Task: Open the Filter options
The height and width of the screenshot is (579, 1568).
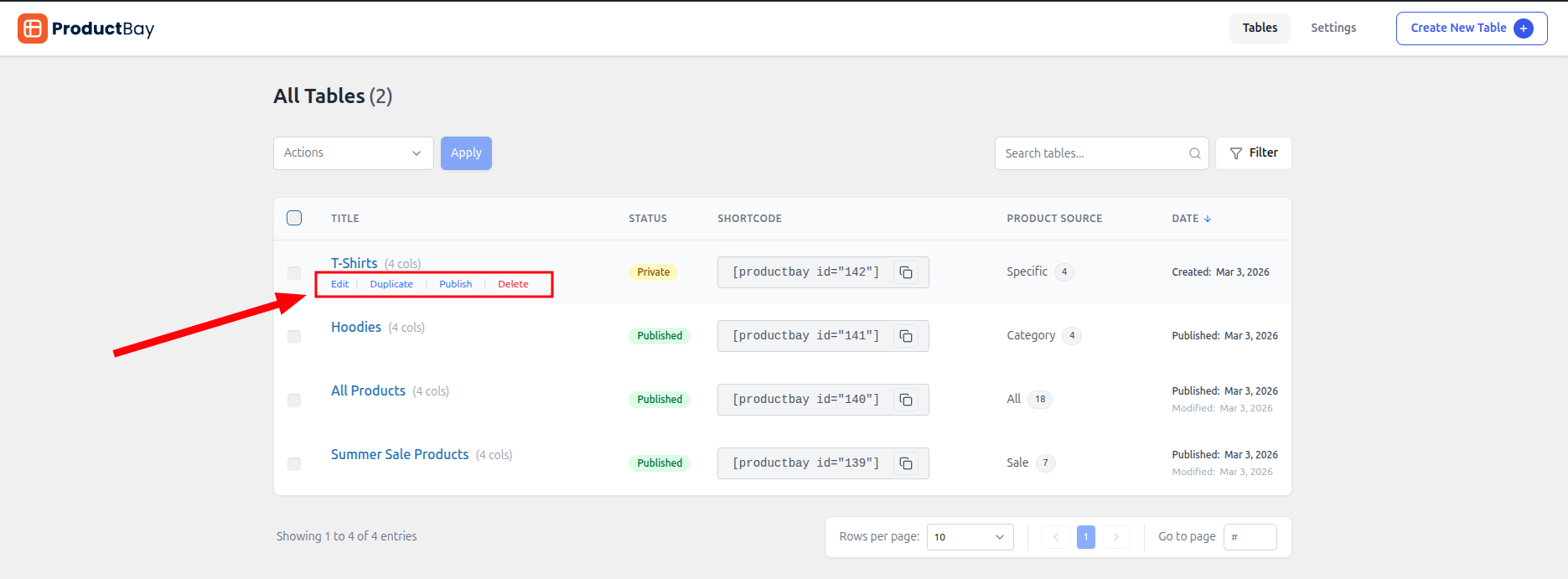Action: [x=1253, y=153]
